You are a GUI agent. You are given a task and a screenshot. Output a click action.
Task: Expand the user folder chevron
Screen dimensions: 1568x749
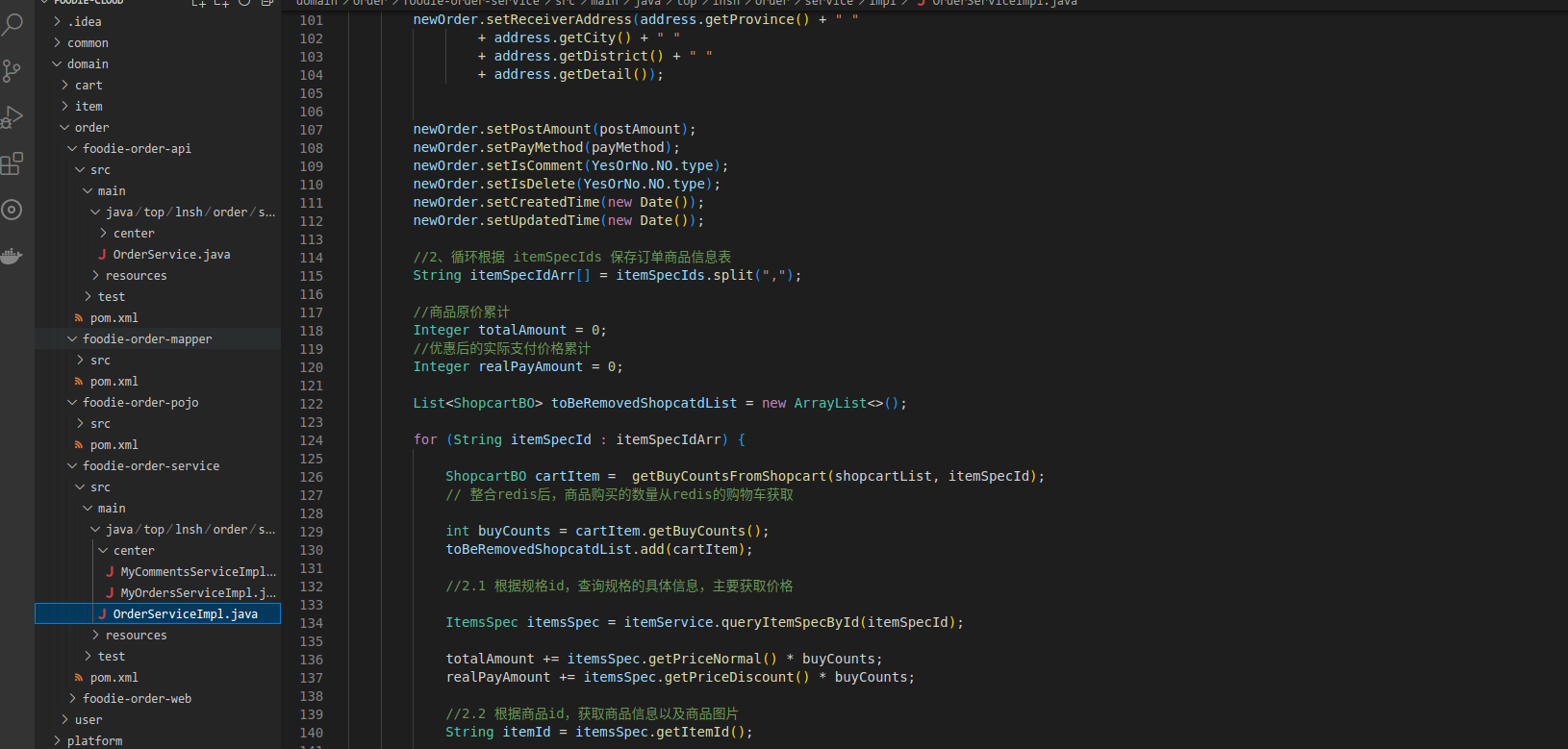(x=64, y=719)
